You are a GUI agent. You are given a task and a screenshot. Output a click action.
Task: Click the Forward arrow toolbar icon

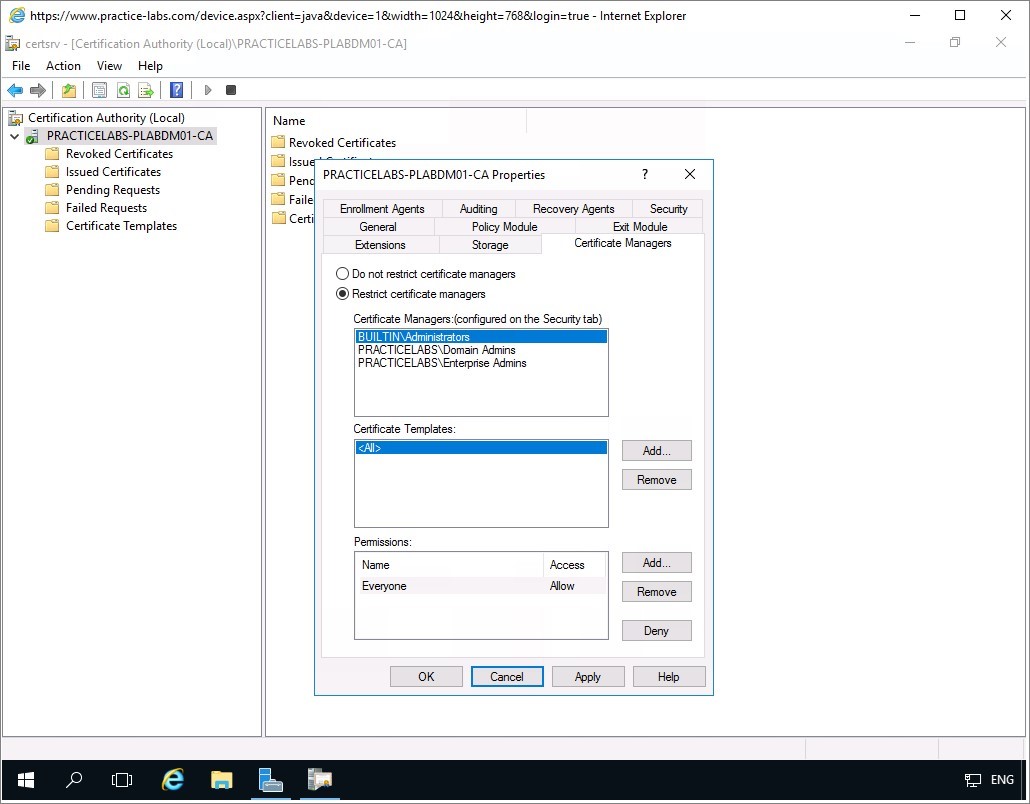pyautogui.click(x=37, y=90)
